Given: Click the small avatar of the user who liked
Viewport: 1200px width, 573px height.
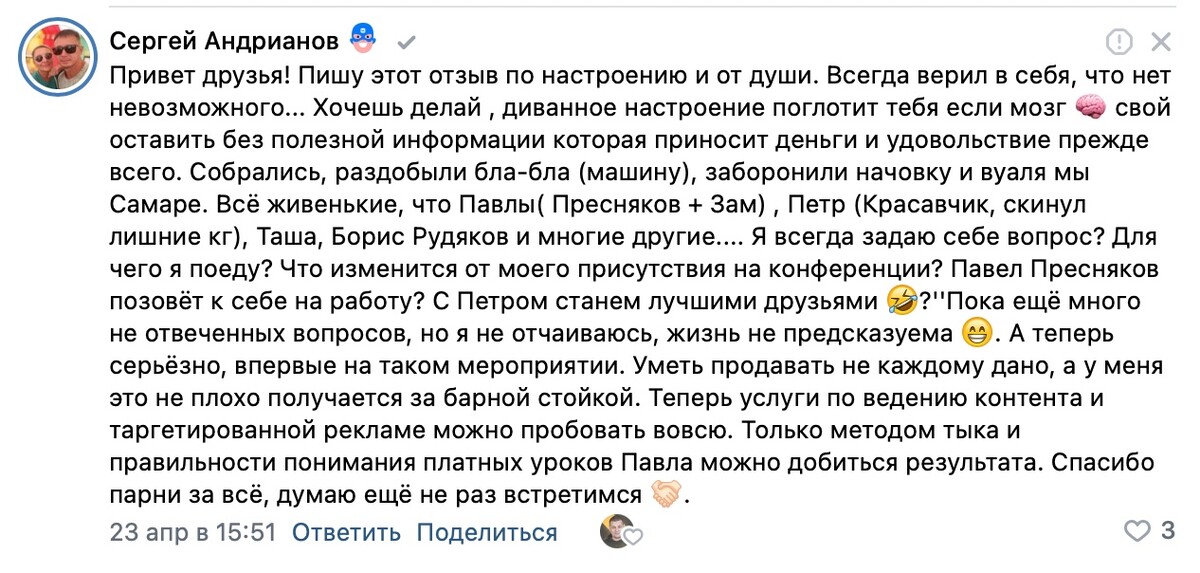Looking at the screenshot, I should [616, 532].
